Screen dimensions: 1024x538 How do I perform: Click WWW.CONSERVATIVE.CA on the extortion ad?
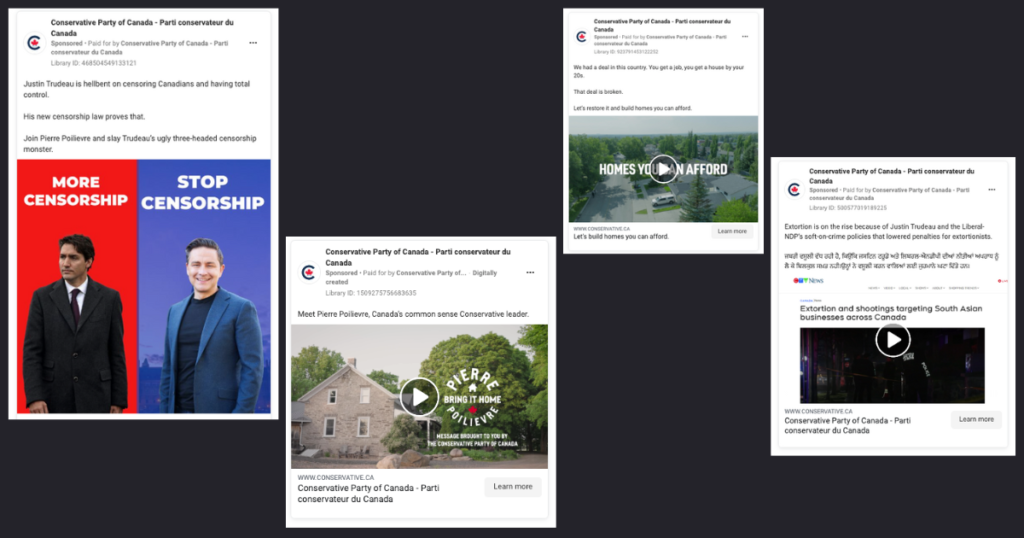pos(818,411)
